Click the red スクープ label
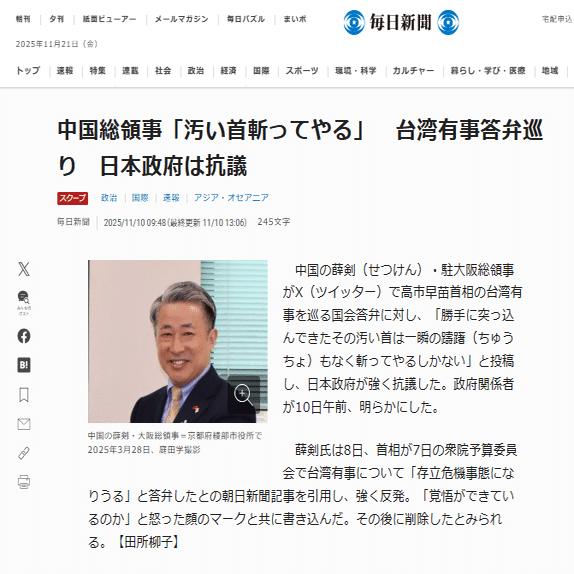The image size is (574, 574). (x=72, y=198)
